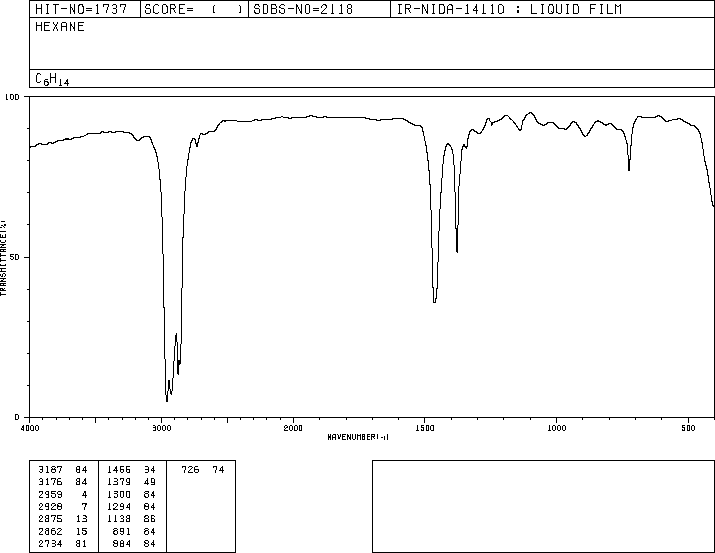Select peak 884 in the table
The width and height of the screenshot is (715, 553).
tap(122, 544)
